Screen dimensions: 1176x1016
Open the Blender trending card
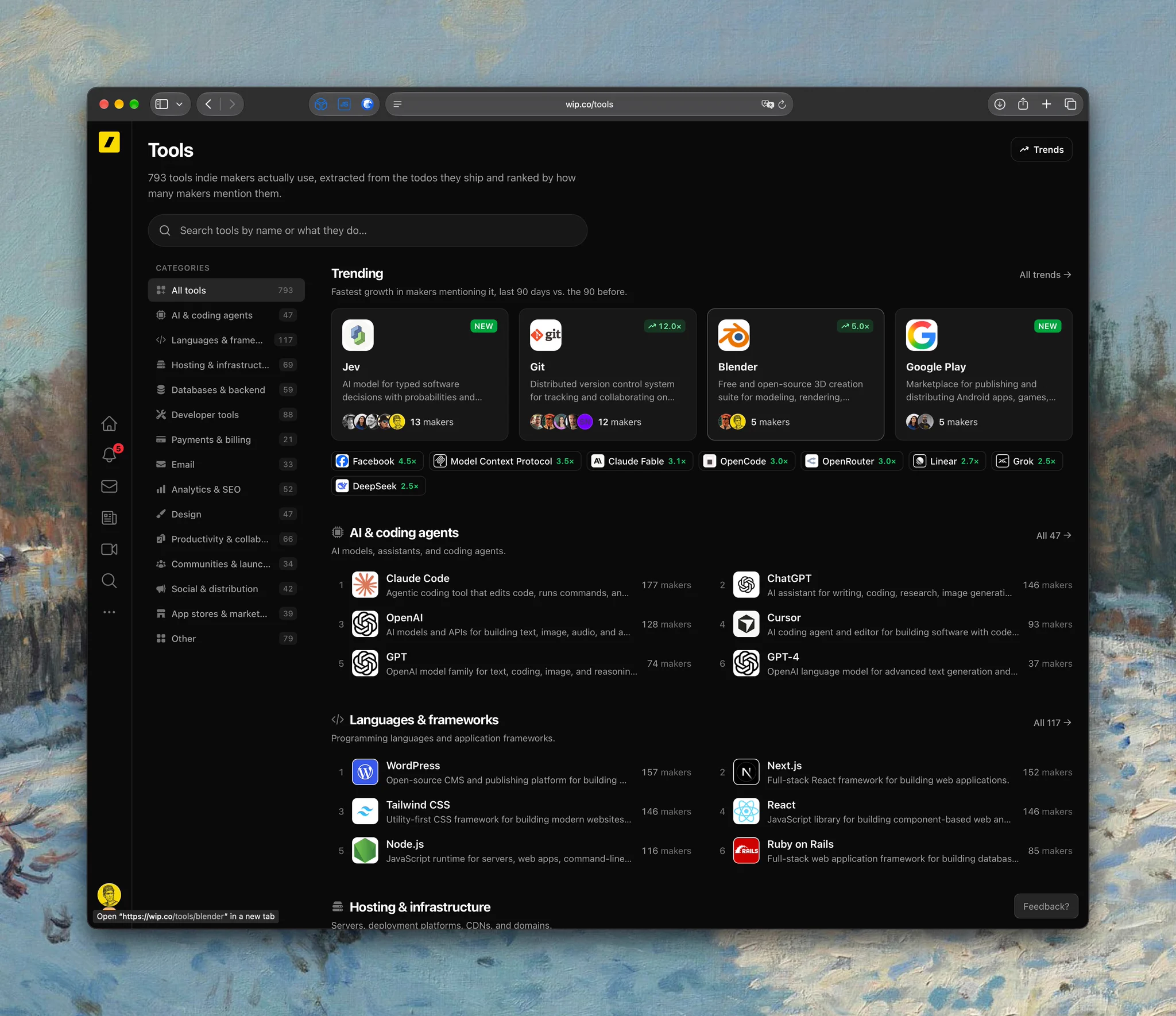795,374
